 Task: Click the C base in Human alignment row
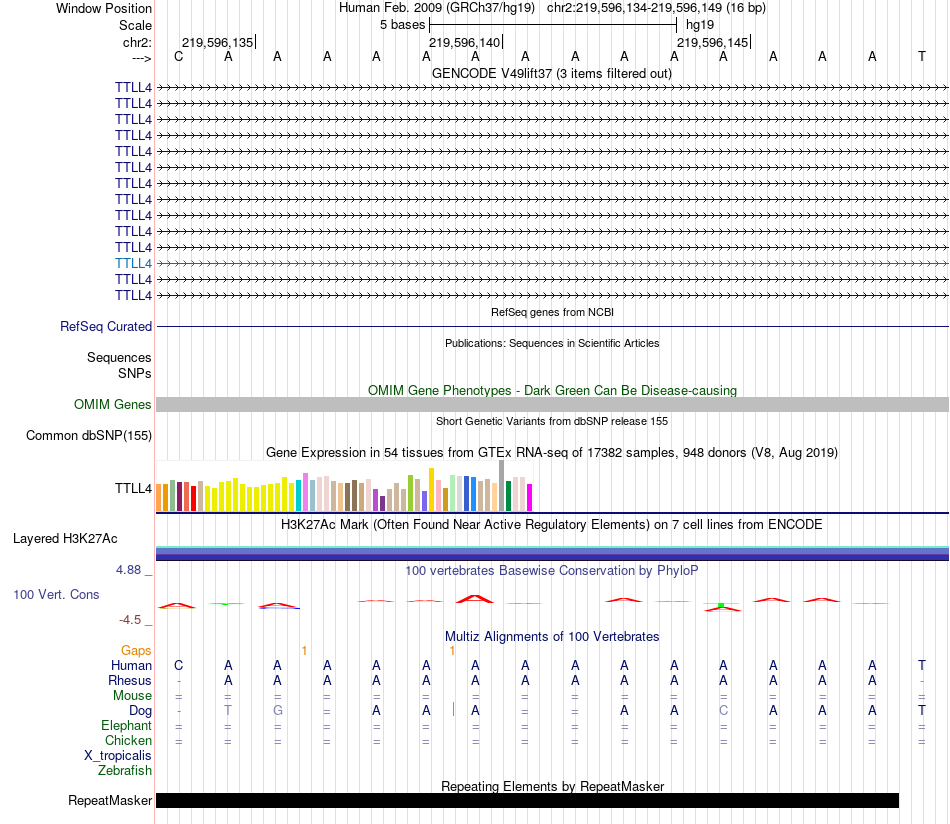point(178,665)
